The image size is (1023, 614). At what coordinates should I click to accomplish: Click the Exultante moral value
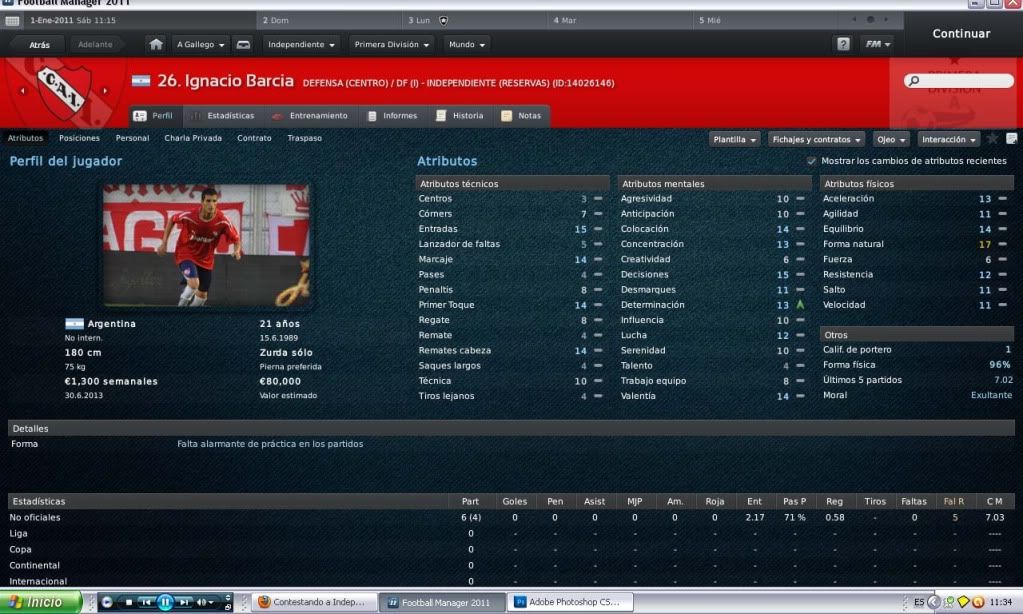(x=991, y=395)
